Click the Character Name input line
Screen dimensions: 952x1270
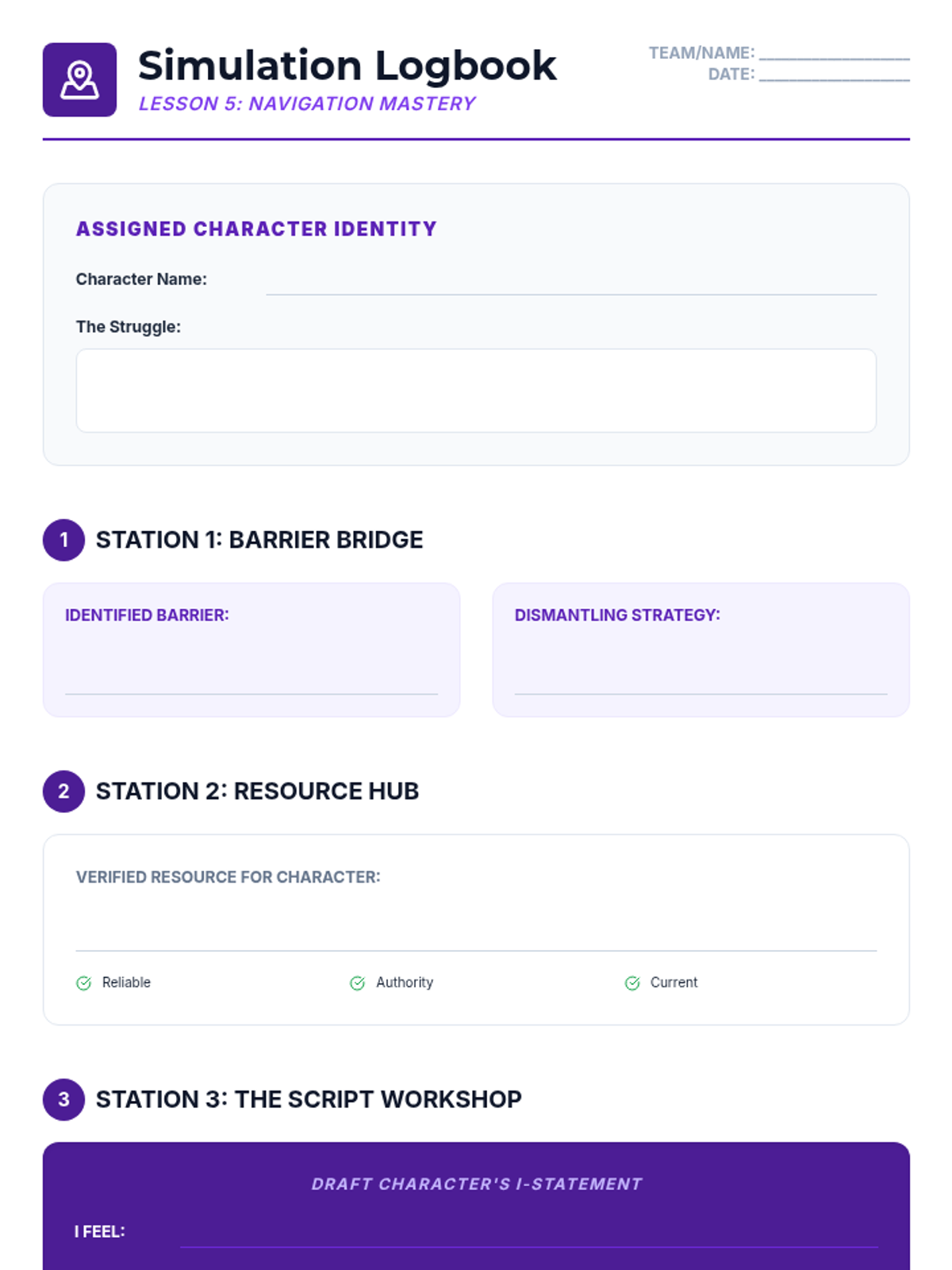coord(571,284)
